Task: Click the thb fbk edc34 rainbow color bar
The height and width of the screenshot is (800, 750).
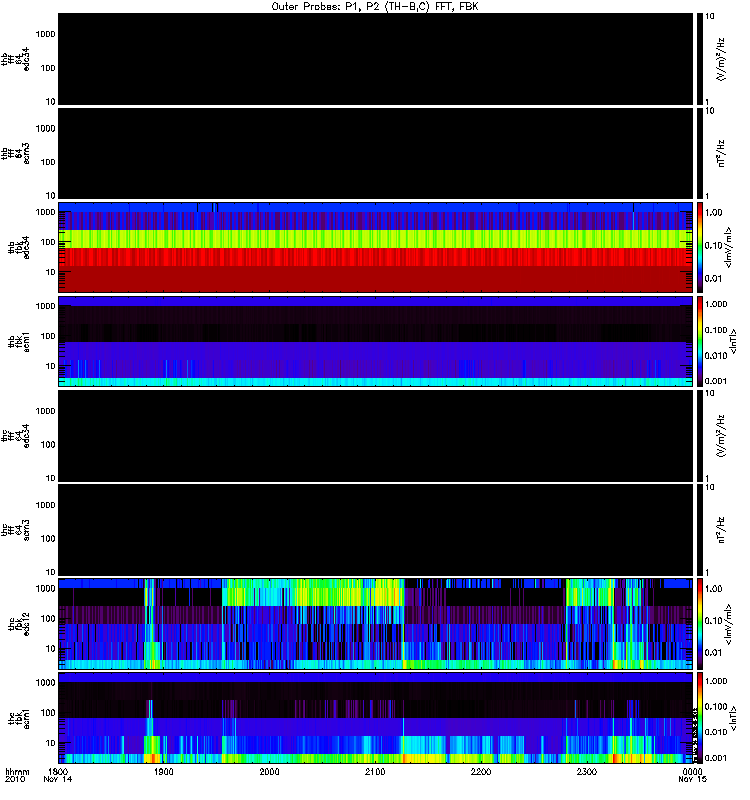Action: 700,247
